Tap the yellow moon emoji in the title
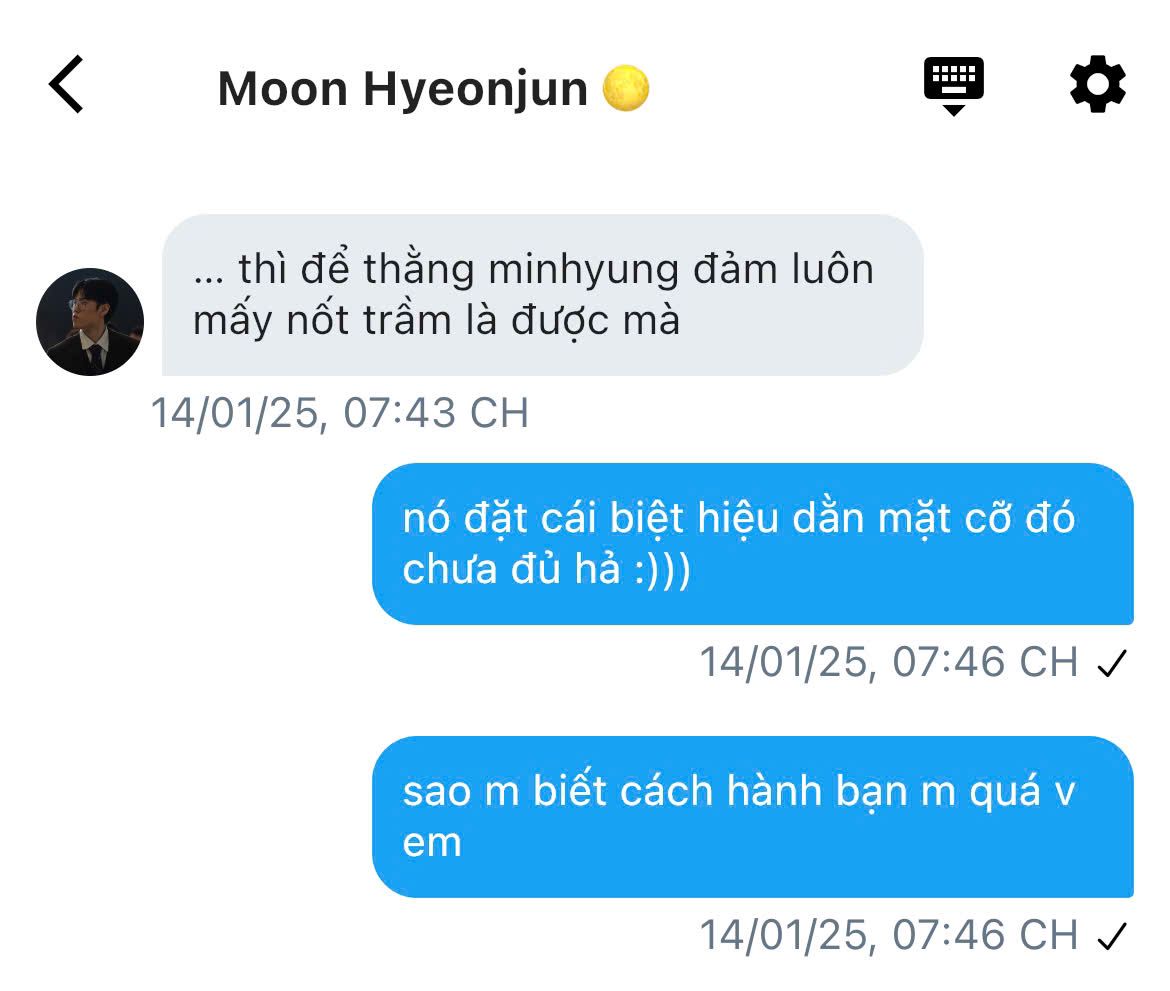The width and height of the screenshot is (1170, 991). click(x=625, y=89)
